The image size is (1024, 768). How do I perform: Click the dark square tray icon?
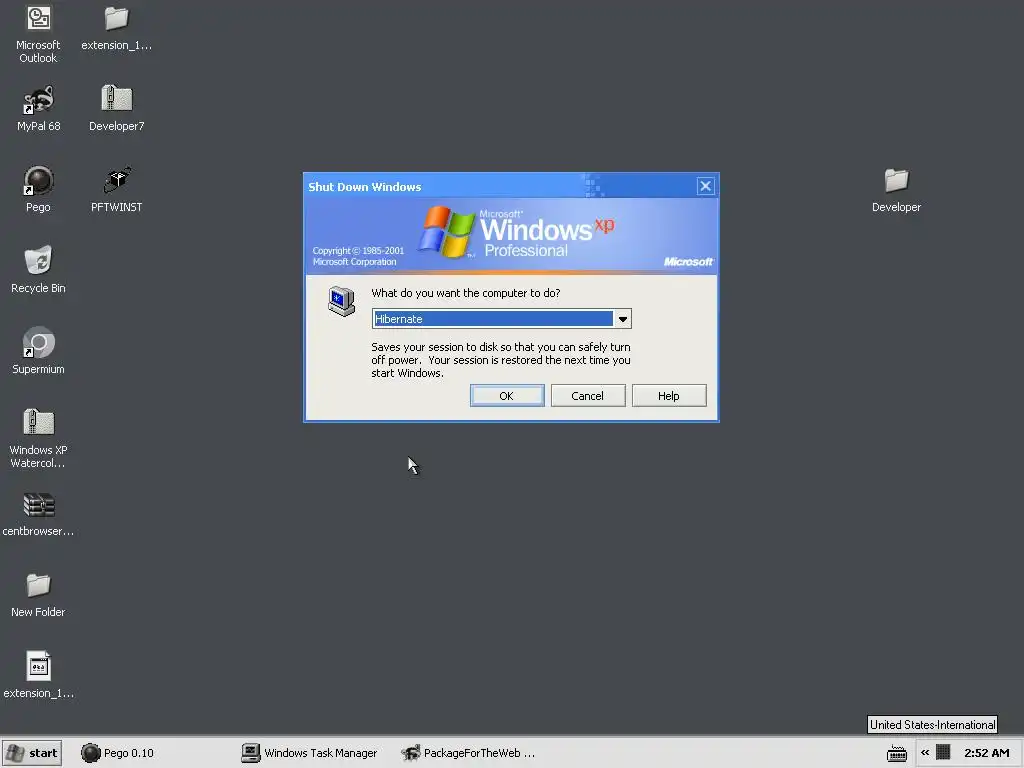[x=943, y=752]
